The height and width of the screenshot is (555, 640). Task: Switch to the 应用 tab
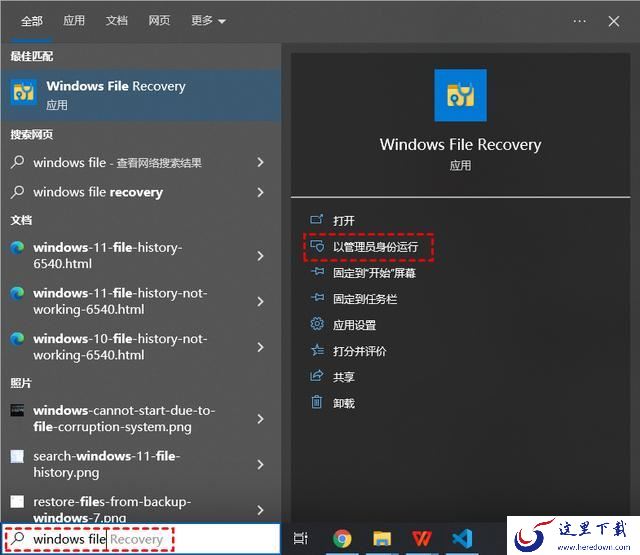tap(74, 20)
